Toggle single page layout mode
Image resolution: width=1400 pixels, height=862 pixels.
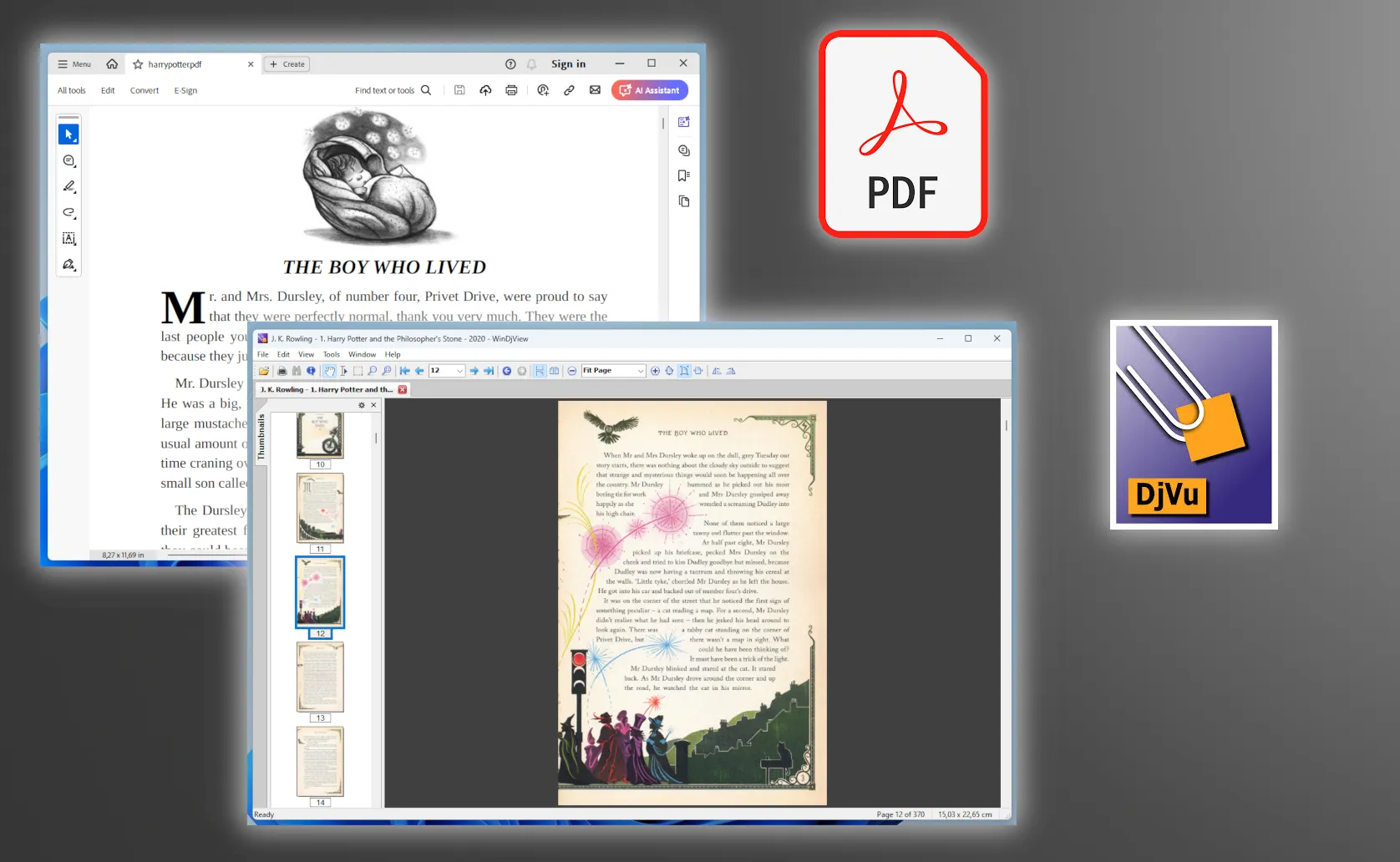click(540, 371)
